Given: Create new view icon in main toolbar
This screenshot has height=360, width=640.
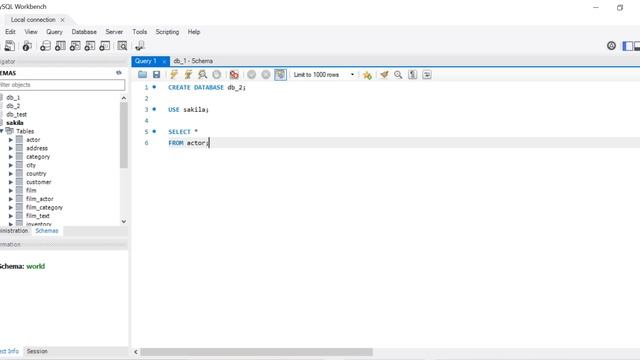Looking at the screenshot, I should click(x=75, y=46).
